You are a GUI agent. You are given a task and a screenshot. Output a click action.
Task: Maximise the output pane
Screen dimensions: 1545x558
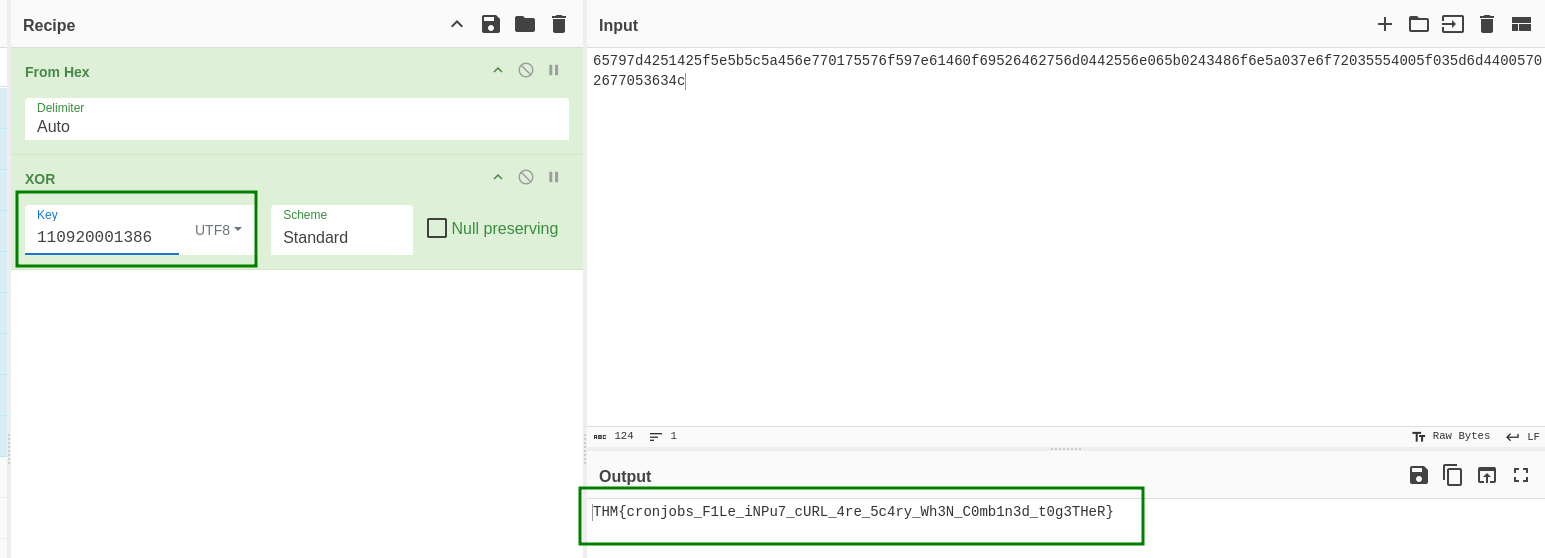click(1521, 475)
